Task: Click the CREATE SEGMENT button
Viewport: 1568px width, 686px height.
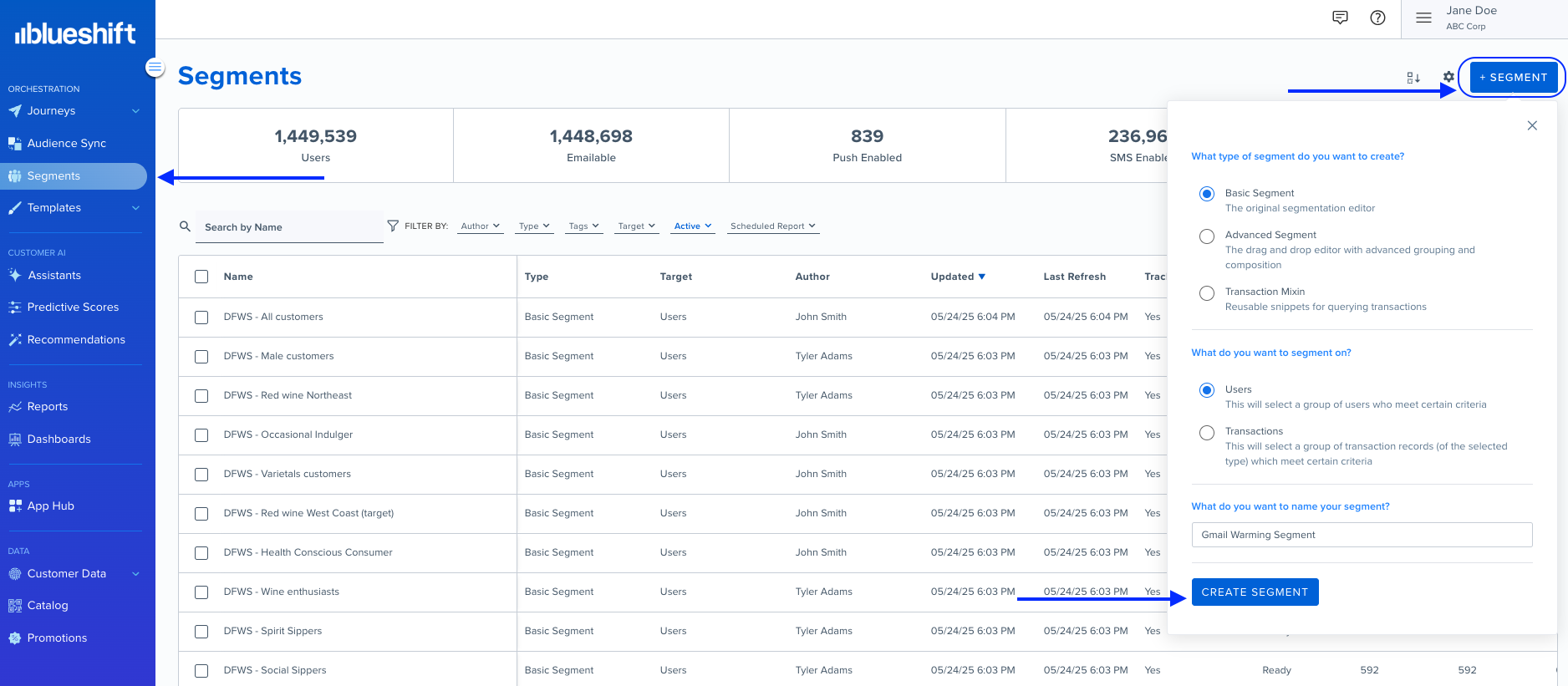Action: [1255, 592]
